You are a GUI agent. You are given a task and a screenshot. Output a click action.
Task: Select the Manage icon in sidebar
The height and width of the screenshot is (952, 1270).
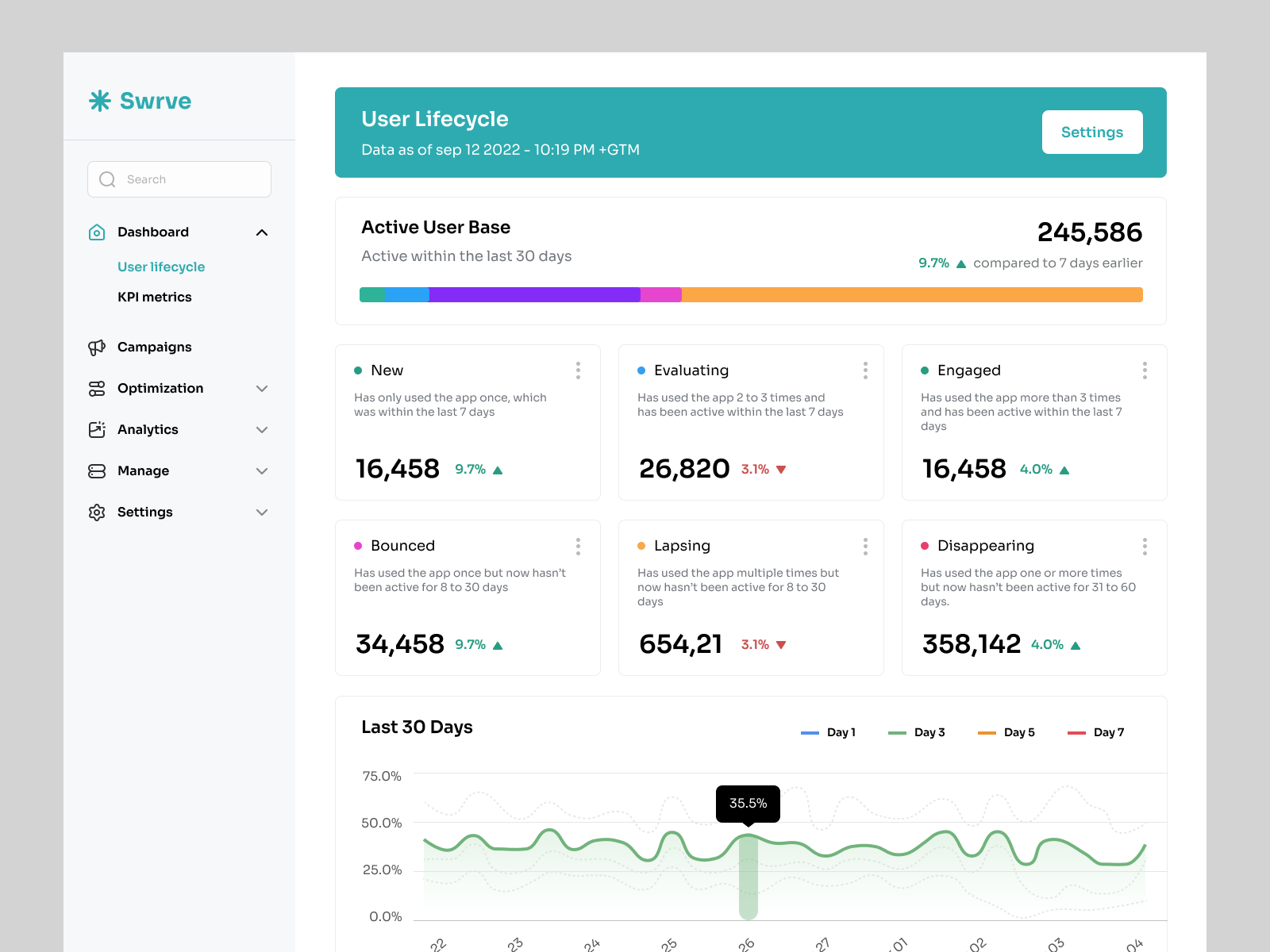coord(96,470)
